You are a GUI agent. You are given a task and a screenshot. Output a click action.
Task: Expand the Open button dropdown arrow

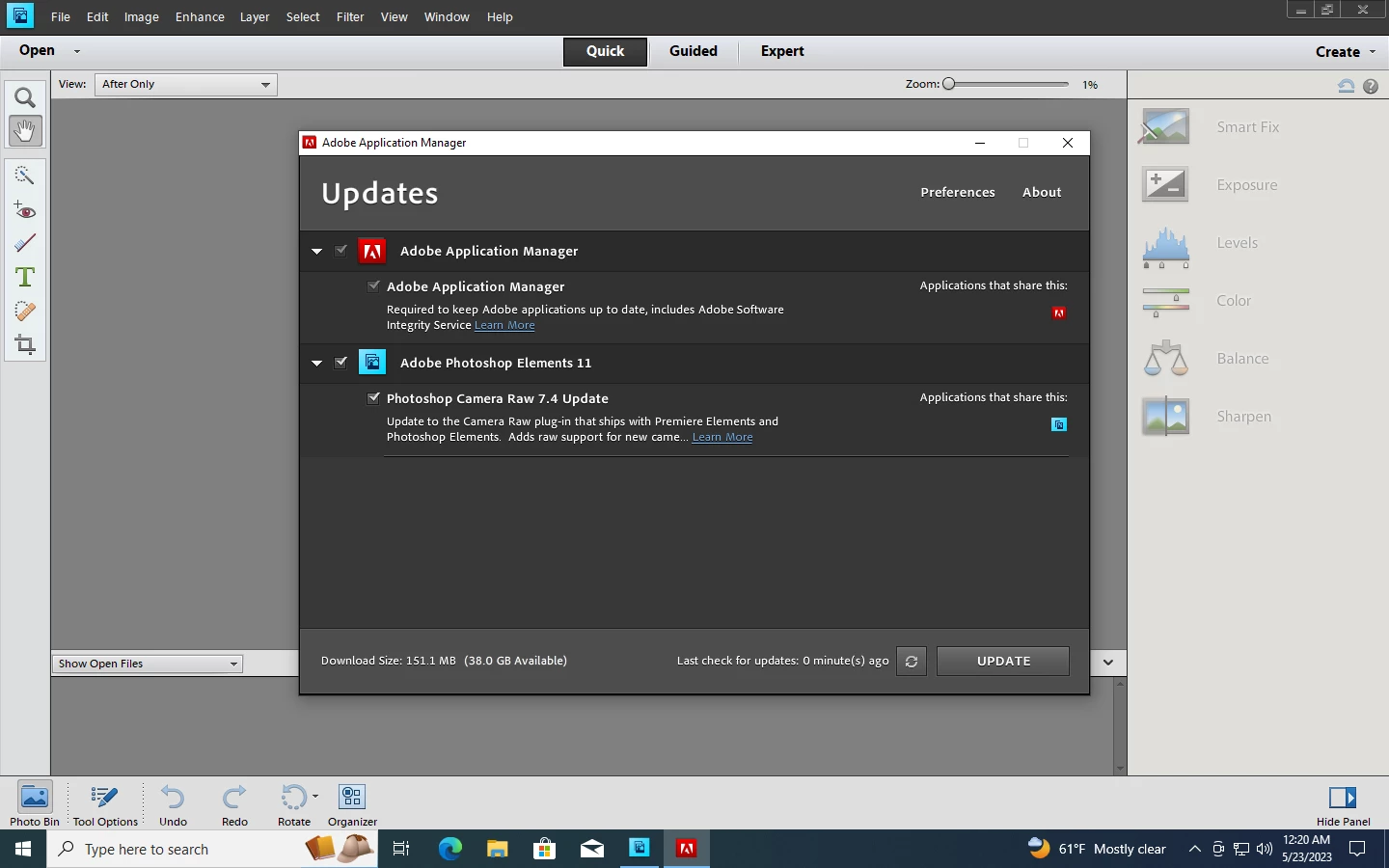(77, 51)
